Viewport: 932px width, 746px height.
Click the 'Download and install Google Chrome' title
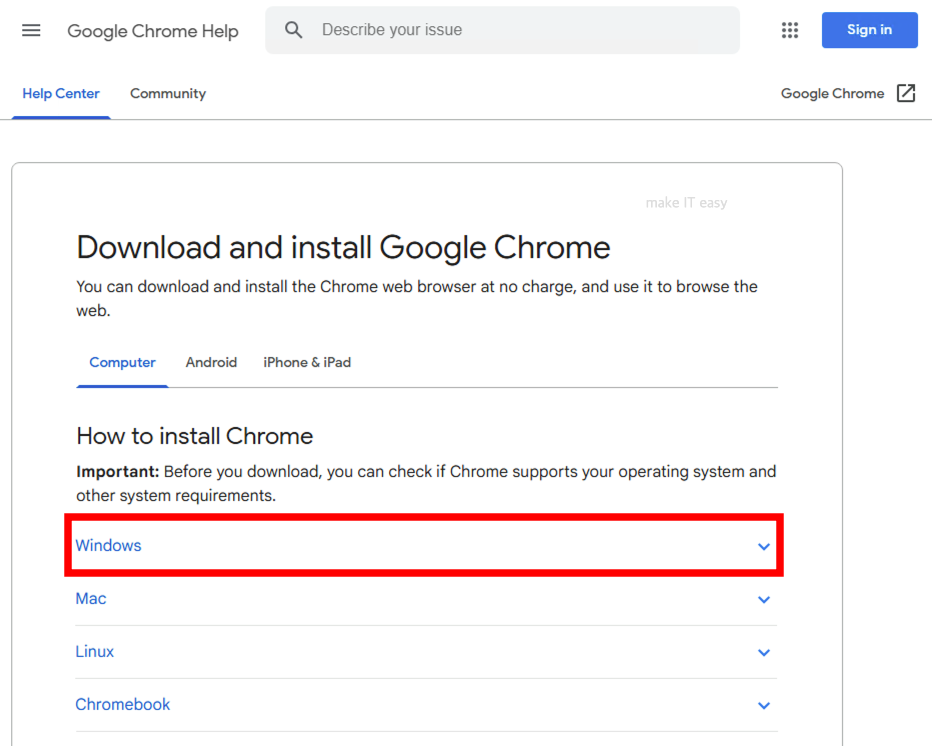[x=343, y=248]
